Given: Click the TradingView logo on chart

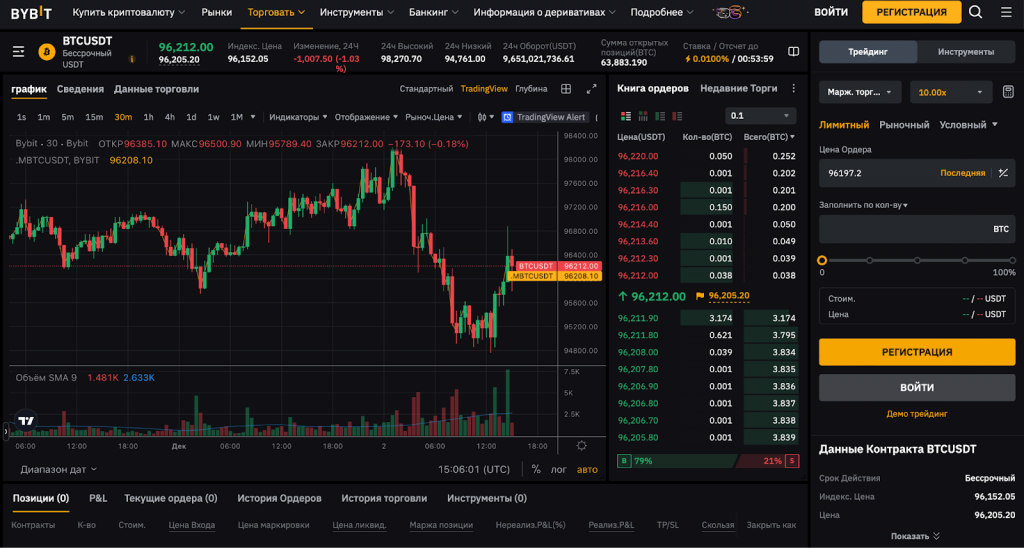Looking at the screenshot, I should [x=26, y=421].
